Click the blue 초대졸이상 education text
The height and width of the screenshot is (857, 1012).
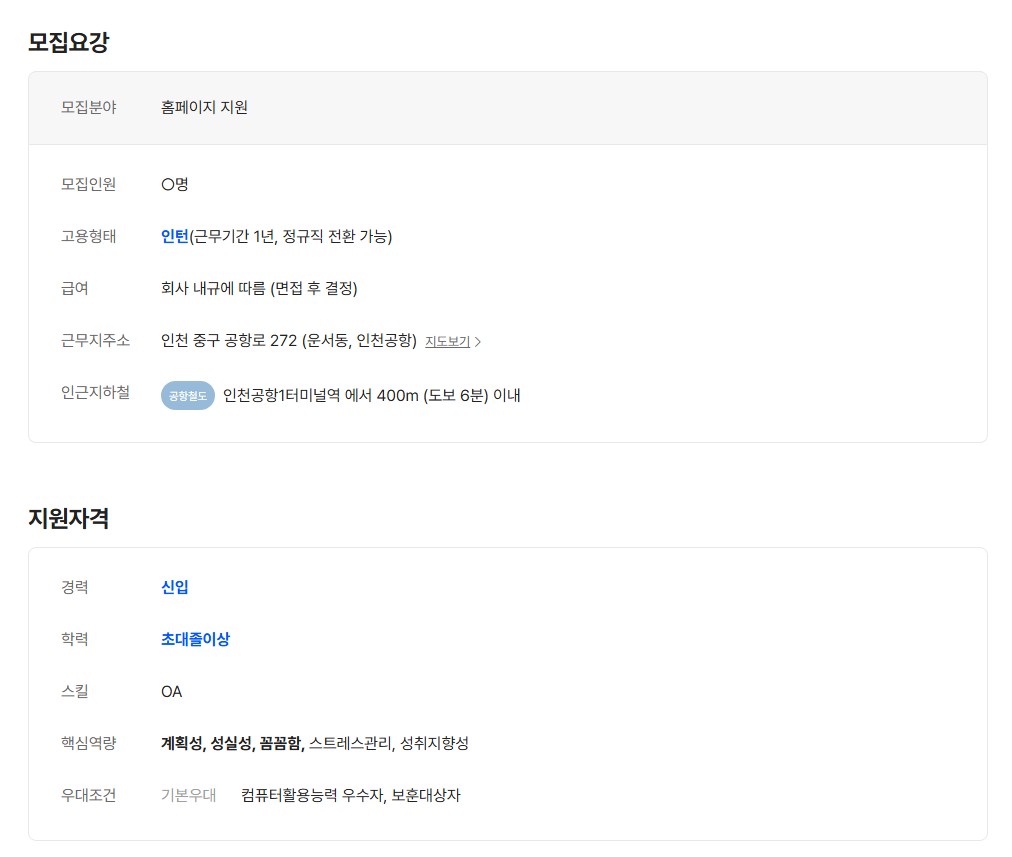[195, 639]
